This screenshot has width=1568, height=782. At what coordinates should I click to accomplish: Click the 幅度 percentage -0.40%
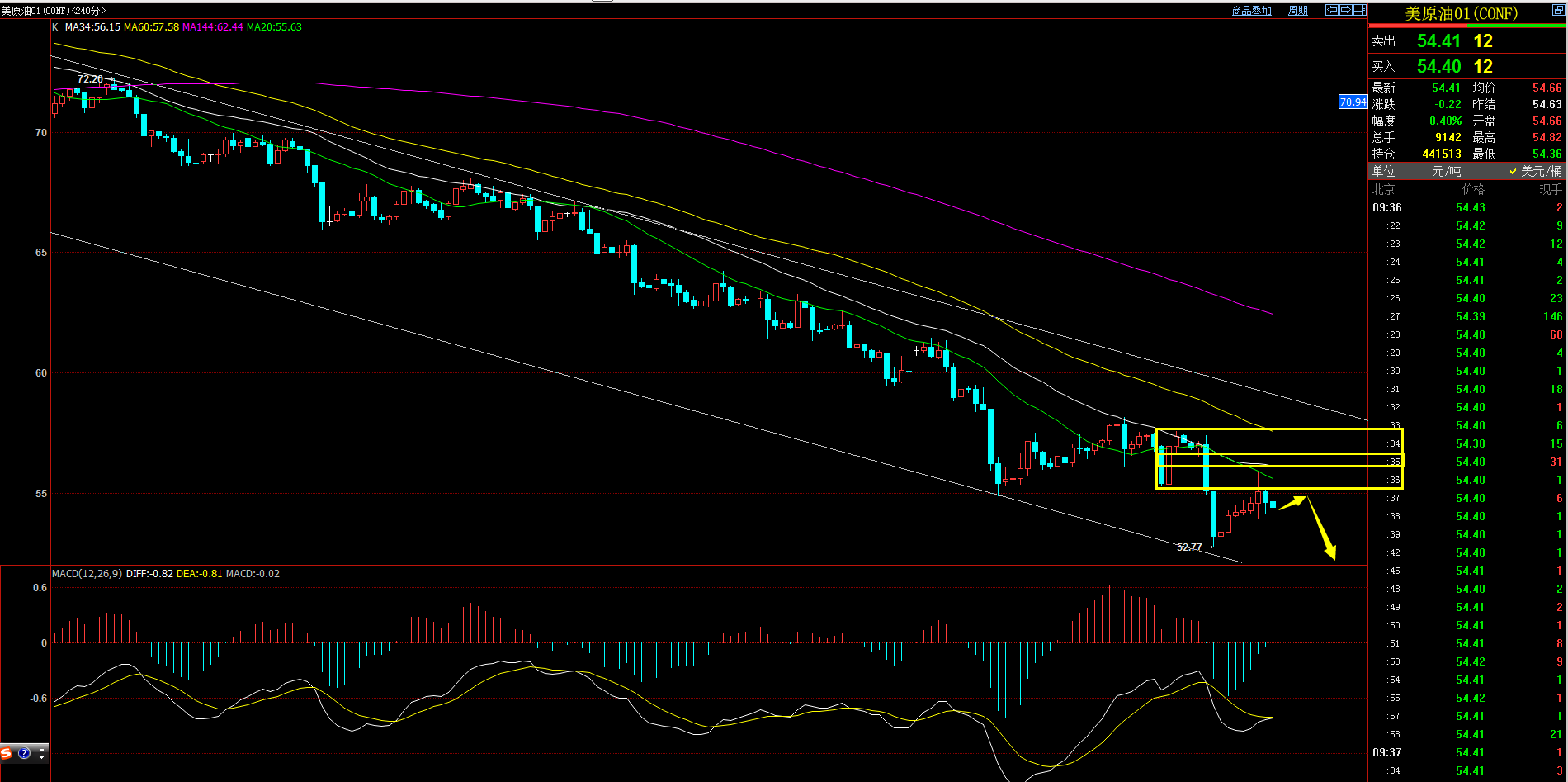pos(1443,121)
